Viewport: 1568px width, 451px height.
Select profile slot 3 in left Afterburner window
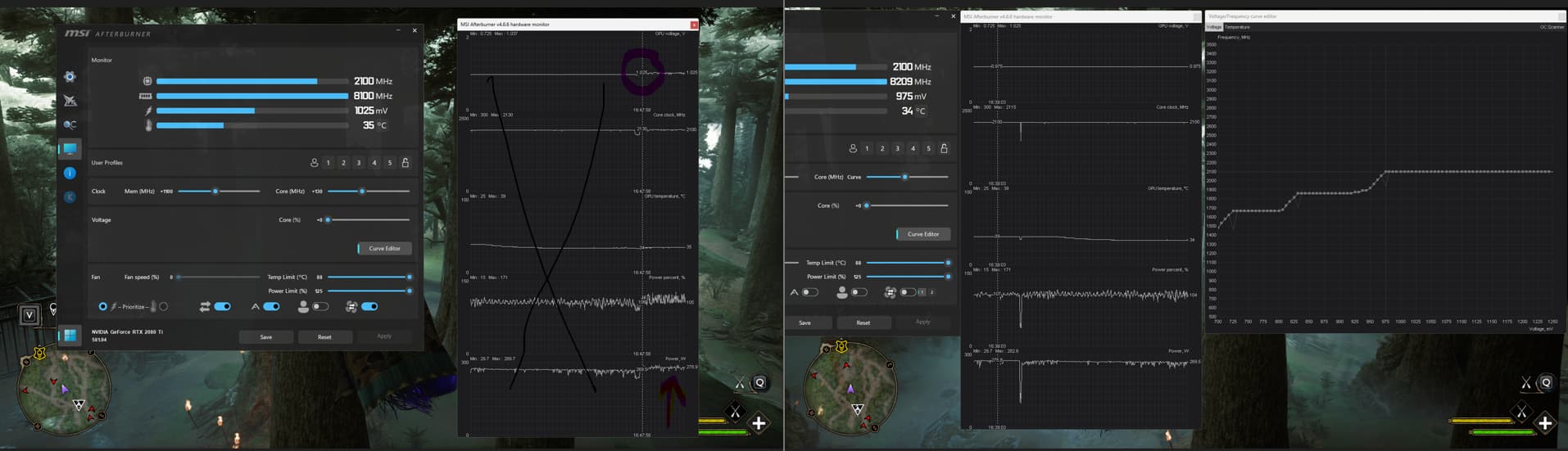coord(359,163)
